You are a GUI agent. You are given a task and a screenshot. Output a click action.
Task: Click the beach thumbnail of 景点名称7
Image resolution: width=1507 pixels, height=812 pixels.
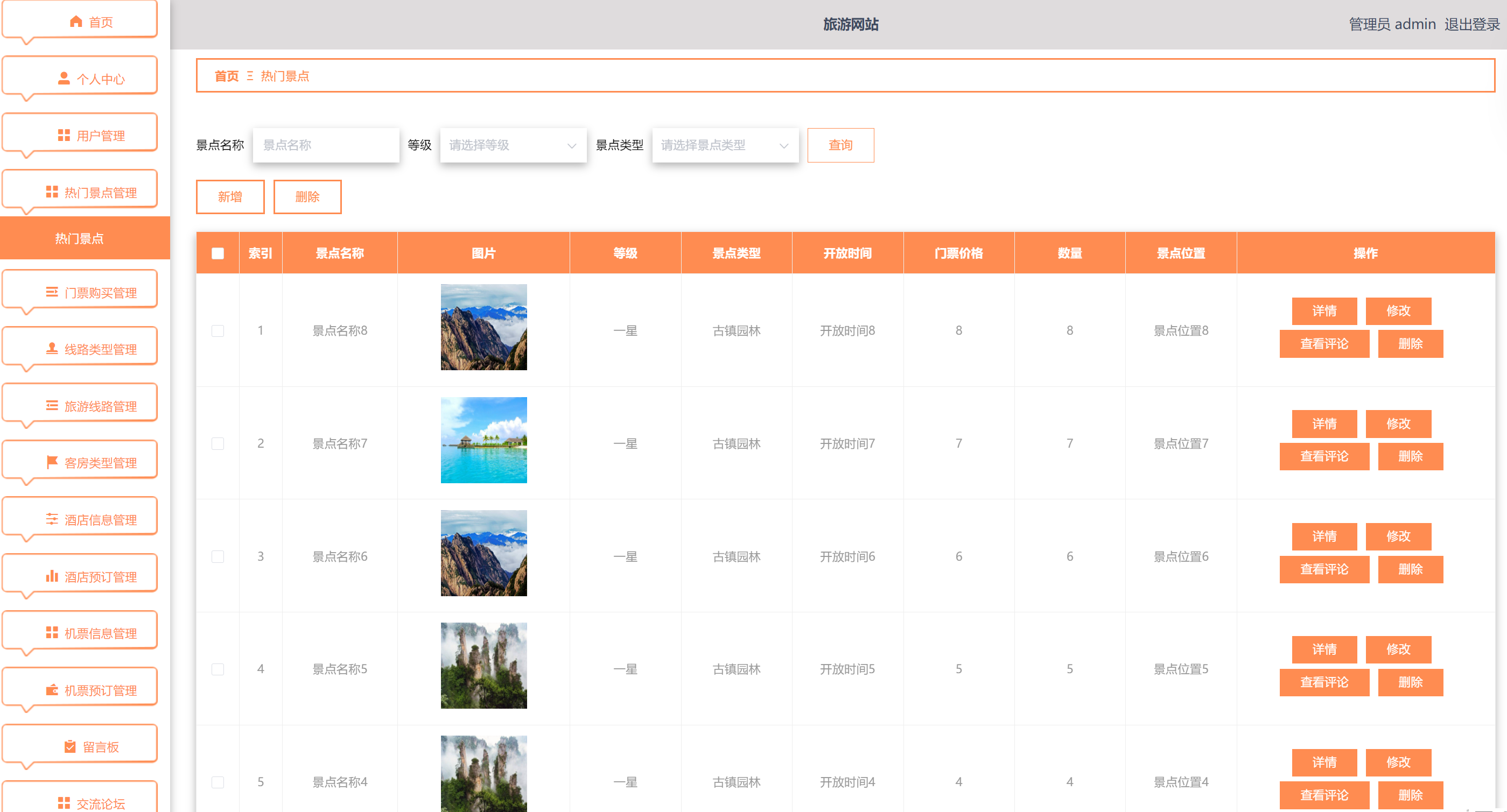[483, 440]
